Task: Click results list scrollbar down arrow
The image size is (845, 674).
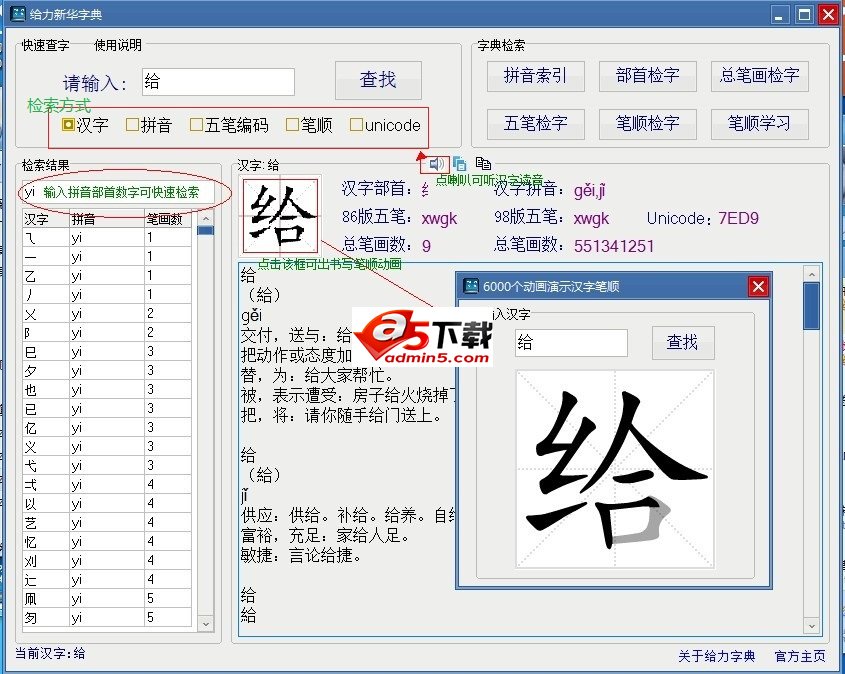Action: point(205,623)
